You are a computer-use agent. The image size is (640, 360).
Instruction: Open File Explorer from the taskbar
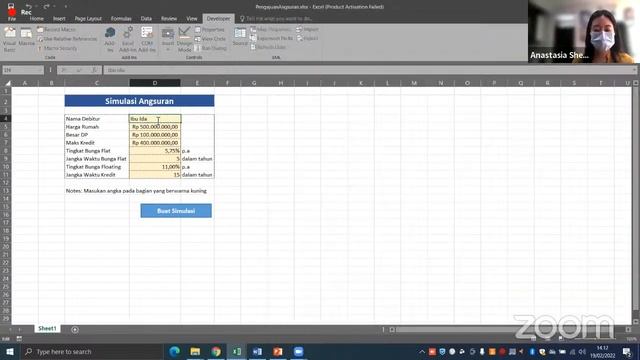tap(195, 351)
